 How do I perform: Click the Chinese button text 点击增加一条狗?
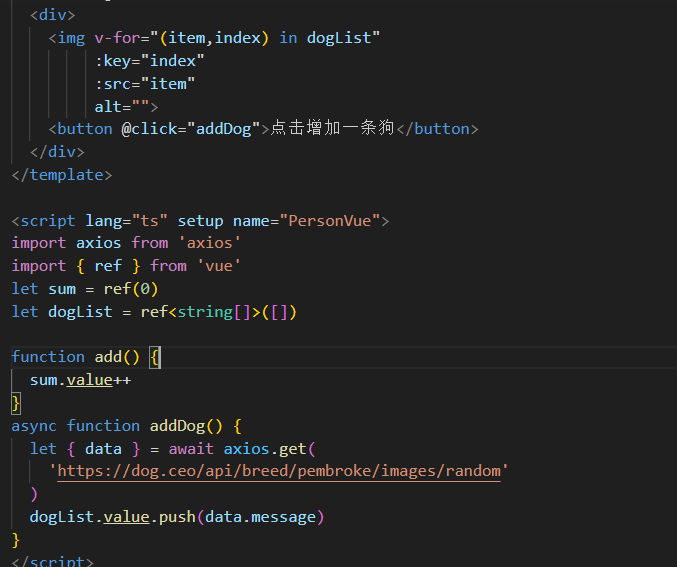(332, 129)
